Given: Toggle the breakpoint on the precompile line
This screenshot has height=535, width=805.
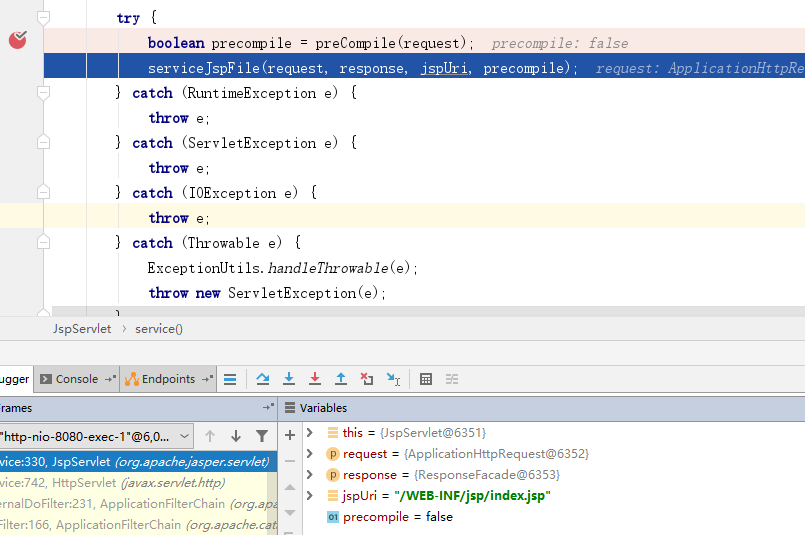Looking at the screenshot, I should point(18,40).
